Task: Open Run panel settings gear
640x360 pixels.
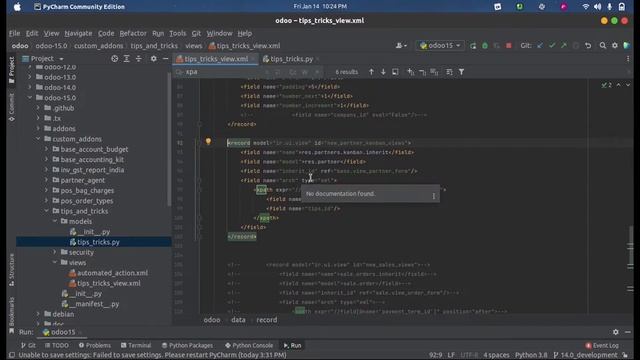Action: click(x=616, y=332)
